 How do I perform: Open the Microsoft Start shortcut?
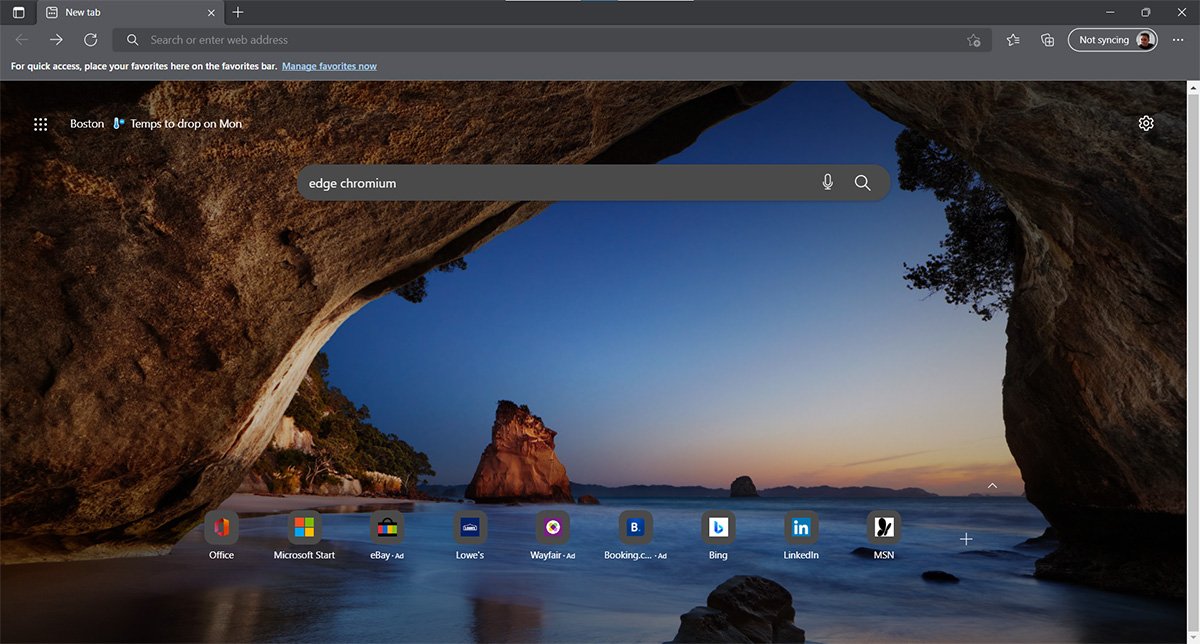click(304, 527)
